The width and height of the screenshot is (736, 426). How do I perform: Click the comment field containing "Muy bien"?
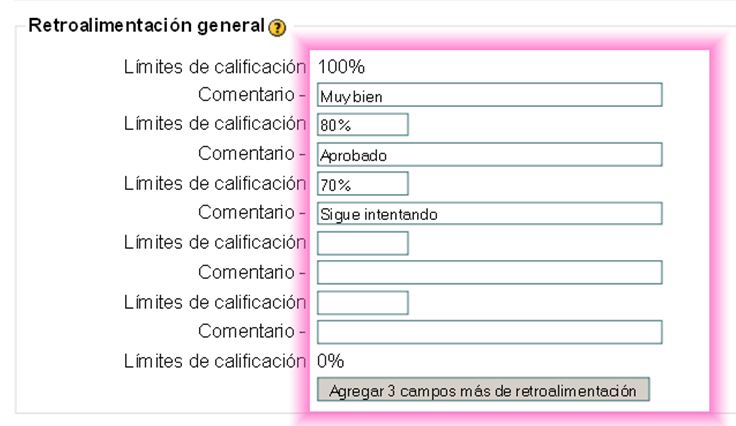(x=489, y=95)
